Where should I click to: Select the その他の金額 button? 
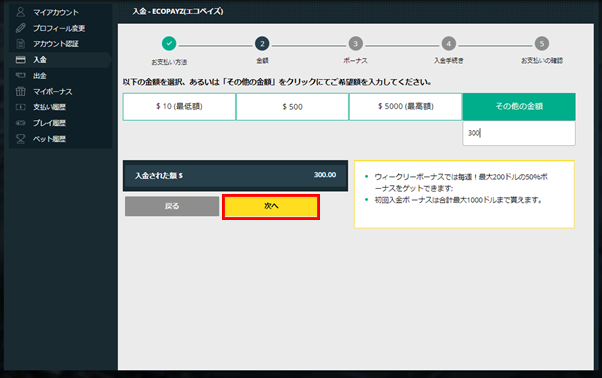pos(519,107)
